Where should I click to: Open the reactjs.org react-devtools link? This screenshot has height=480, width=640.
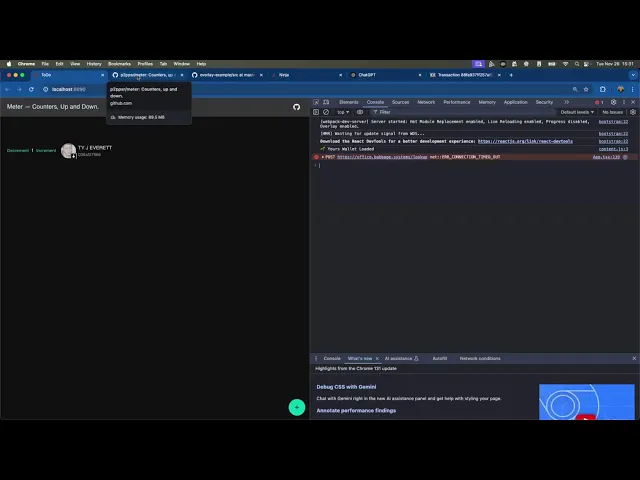[x=525, y=141]
